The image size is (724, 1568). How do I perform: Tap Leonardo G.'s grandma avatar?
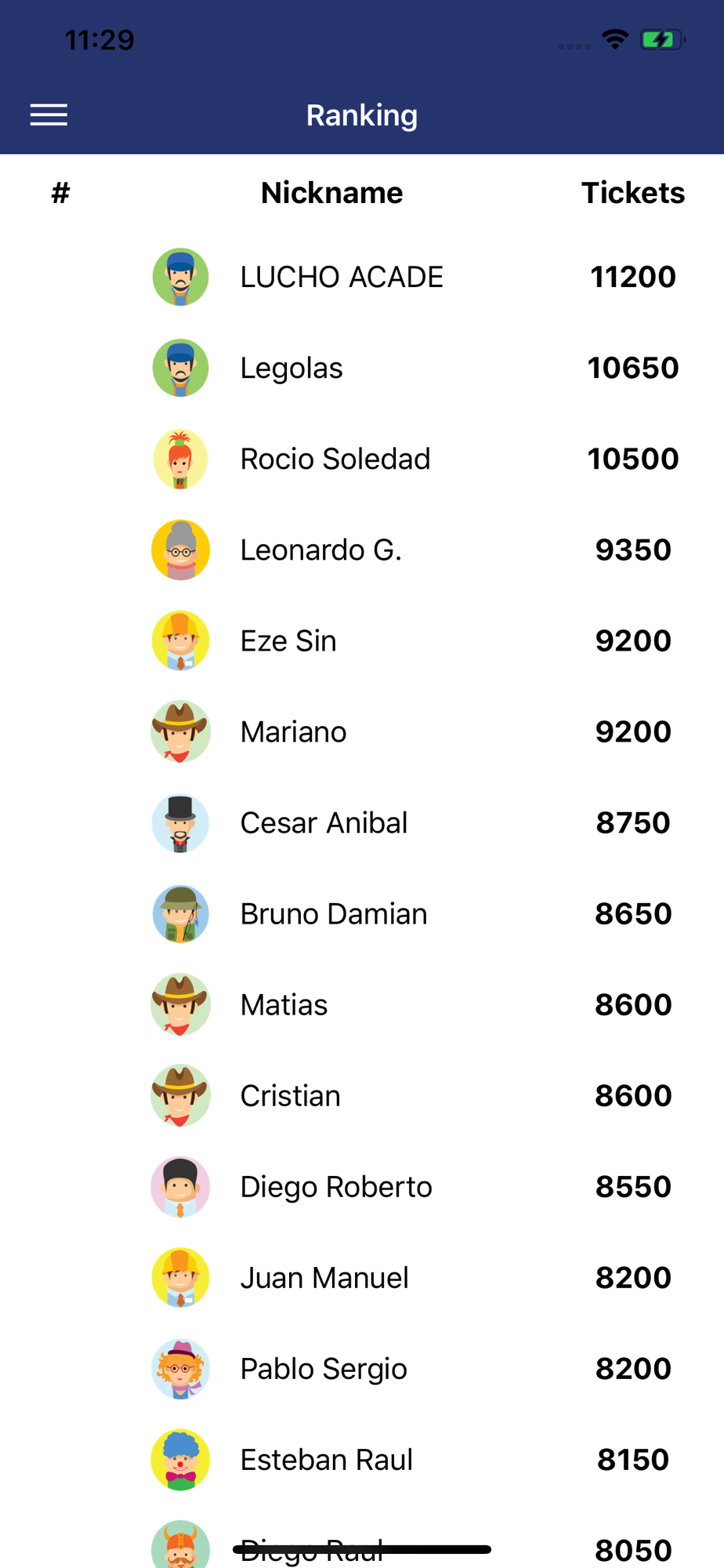click(180, 550)
